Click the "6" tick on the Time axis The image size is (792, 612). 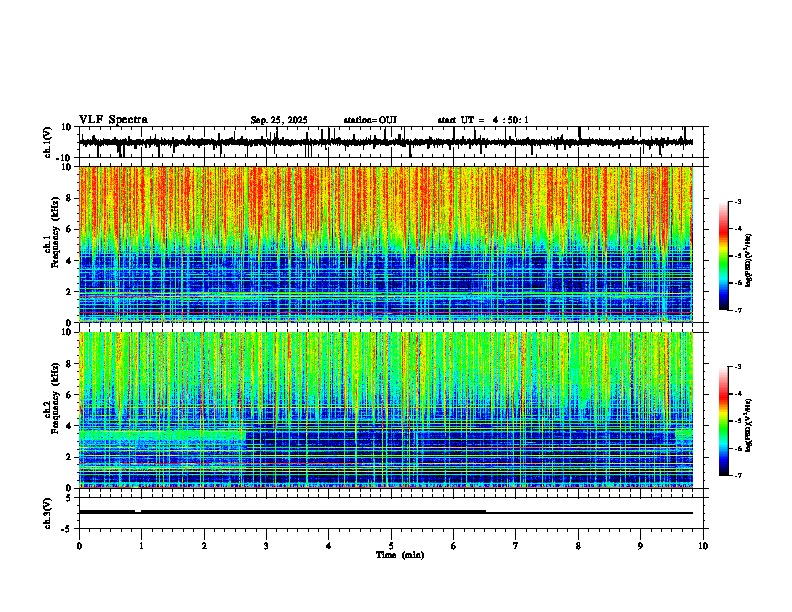[454, 546]
